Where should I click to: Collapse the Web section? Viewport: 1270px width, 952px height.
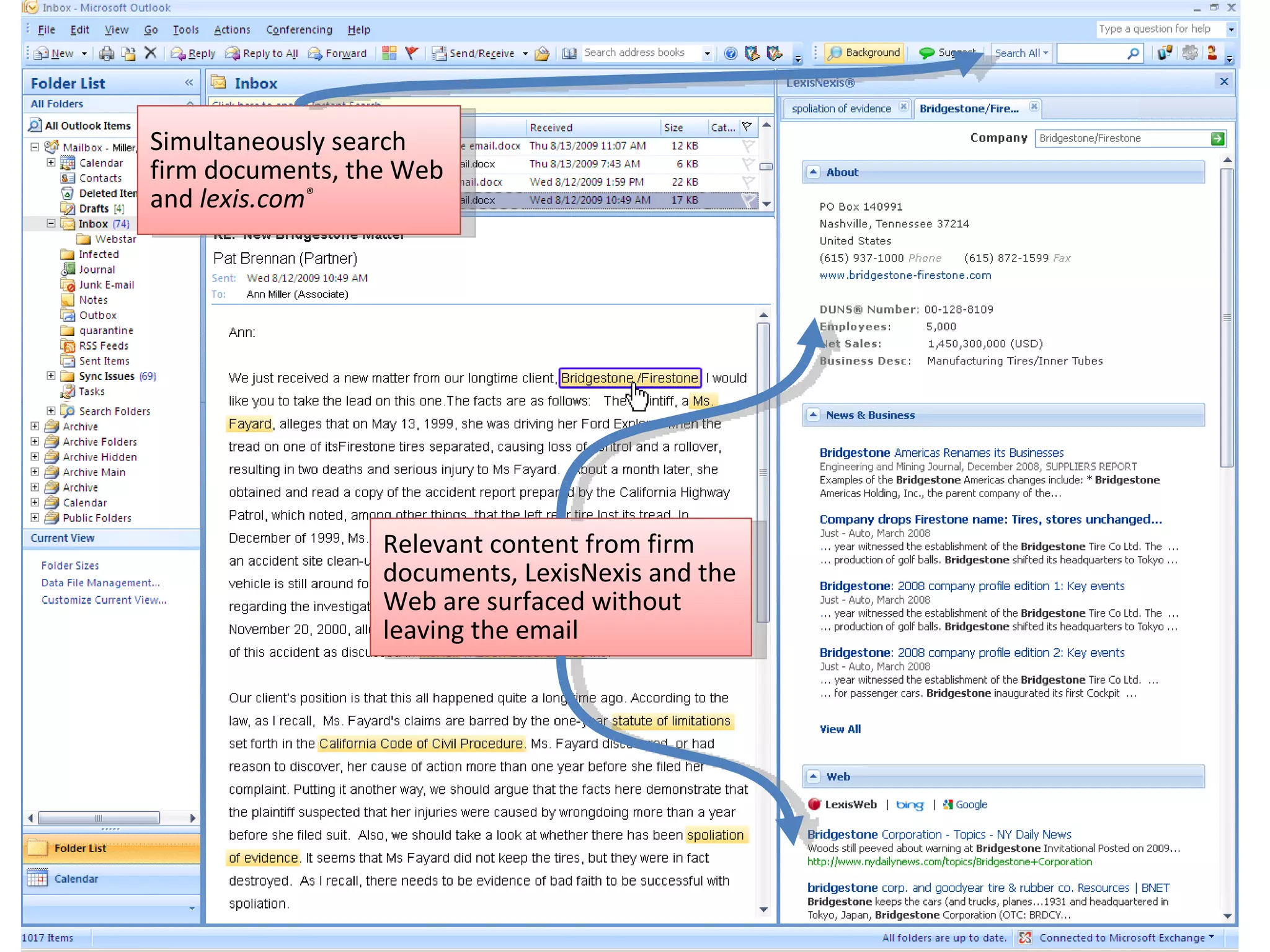[813, 776]
